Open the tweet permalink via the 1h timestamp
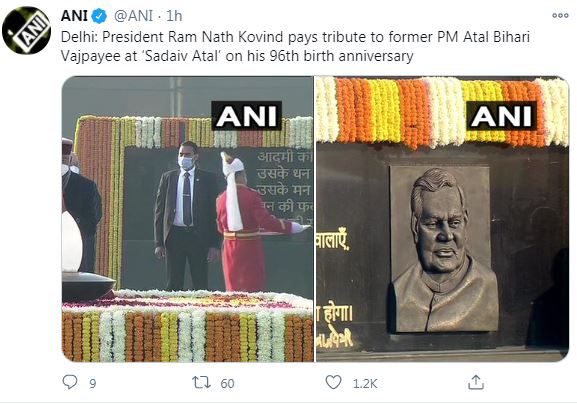577x404 pixels. tap(174, 16)
